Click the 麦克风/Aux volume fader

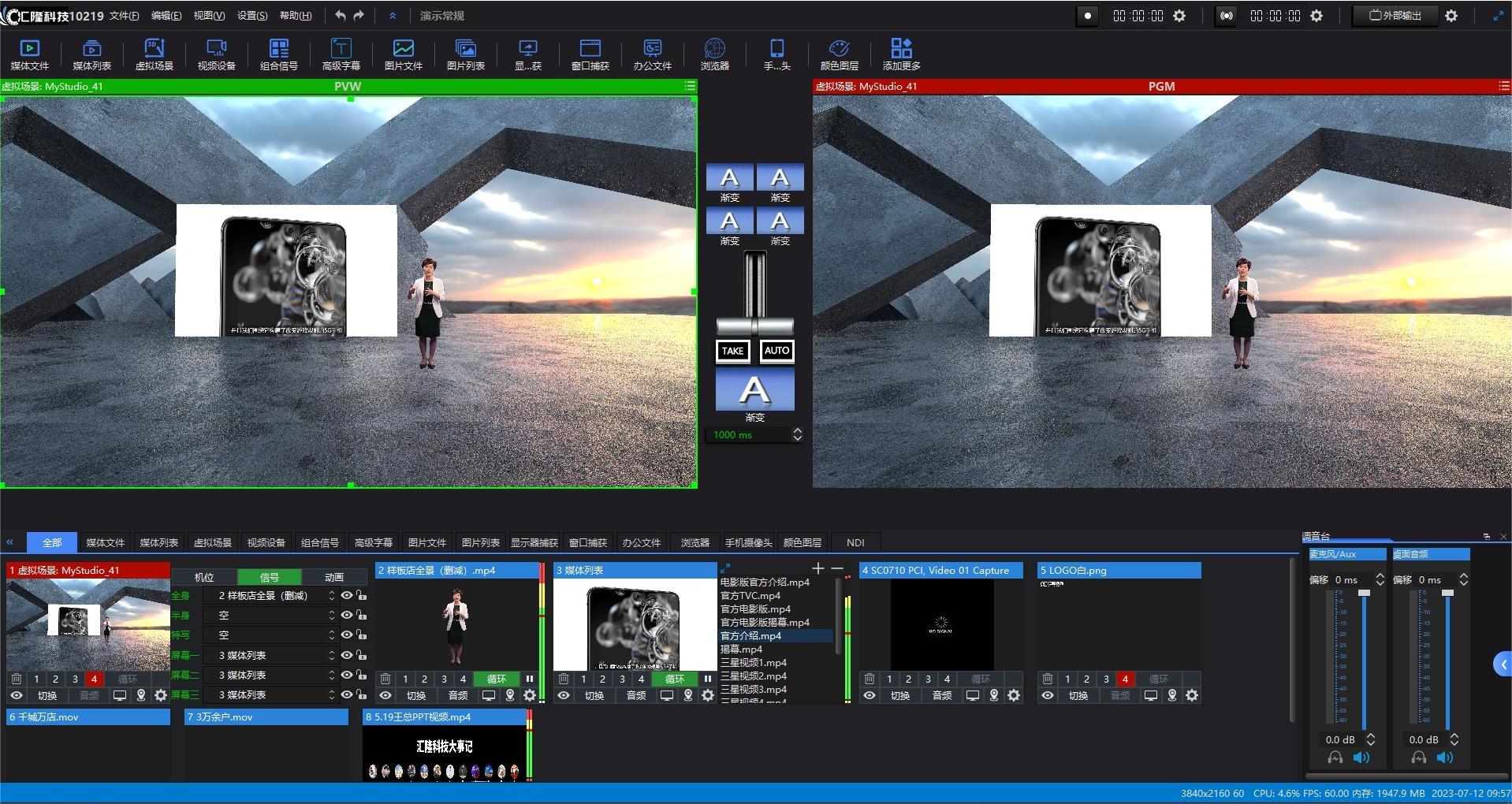tap(1364, 593)
